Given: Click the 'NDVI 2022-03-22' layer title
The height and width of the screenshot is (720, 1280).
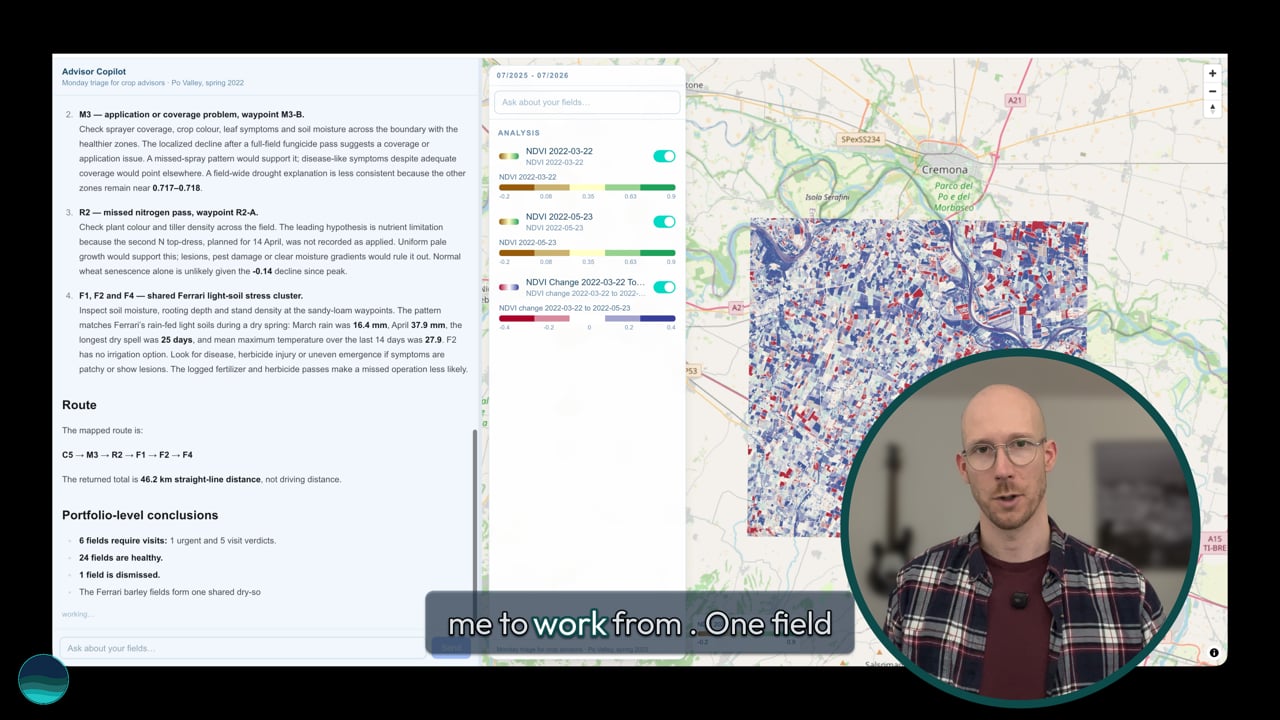Looking at the screenshot, I should click(x=559, y=151).
